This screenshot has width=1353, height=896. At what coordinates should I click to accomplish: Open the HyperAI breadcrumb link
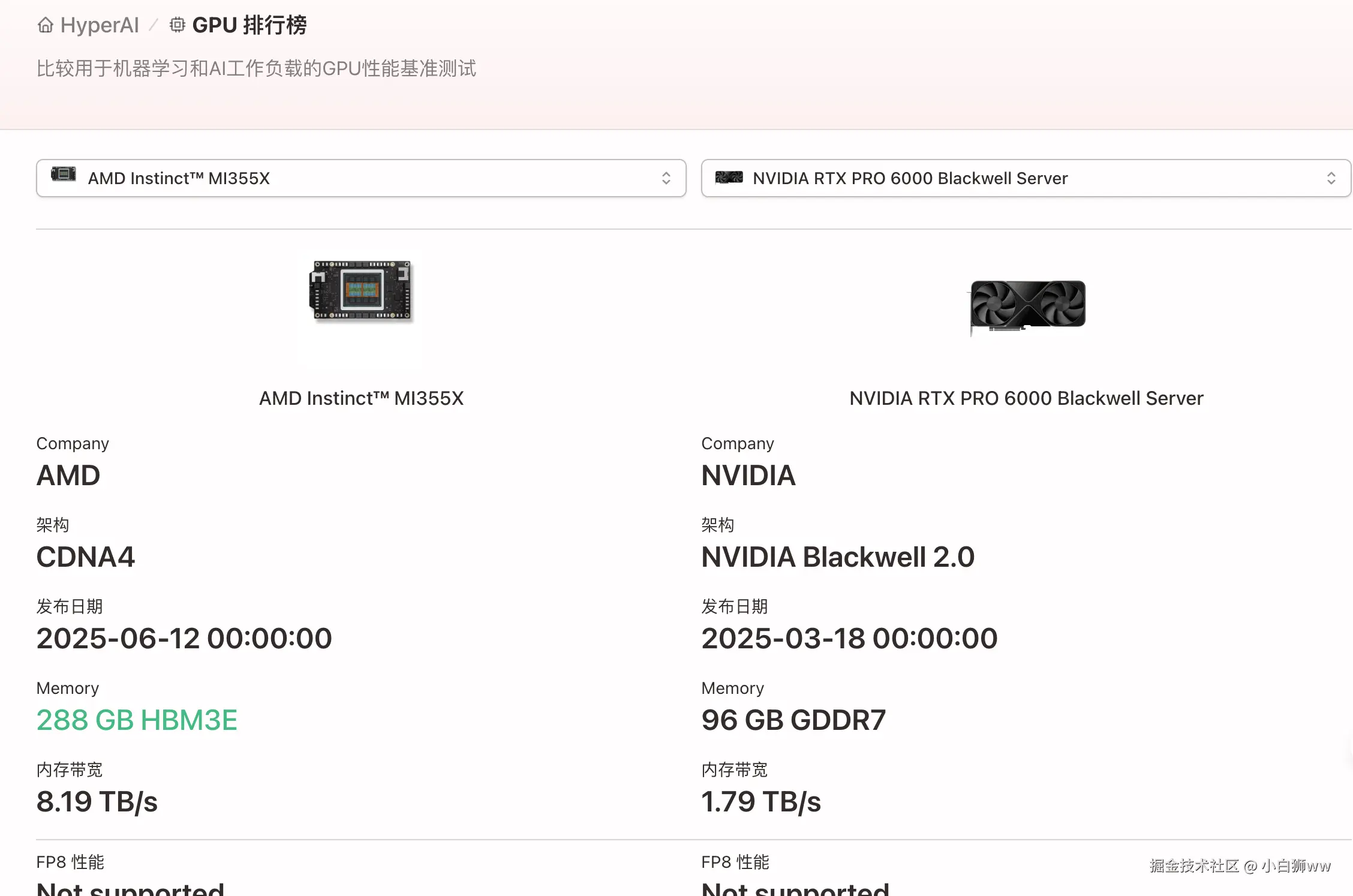(98, 25)
